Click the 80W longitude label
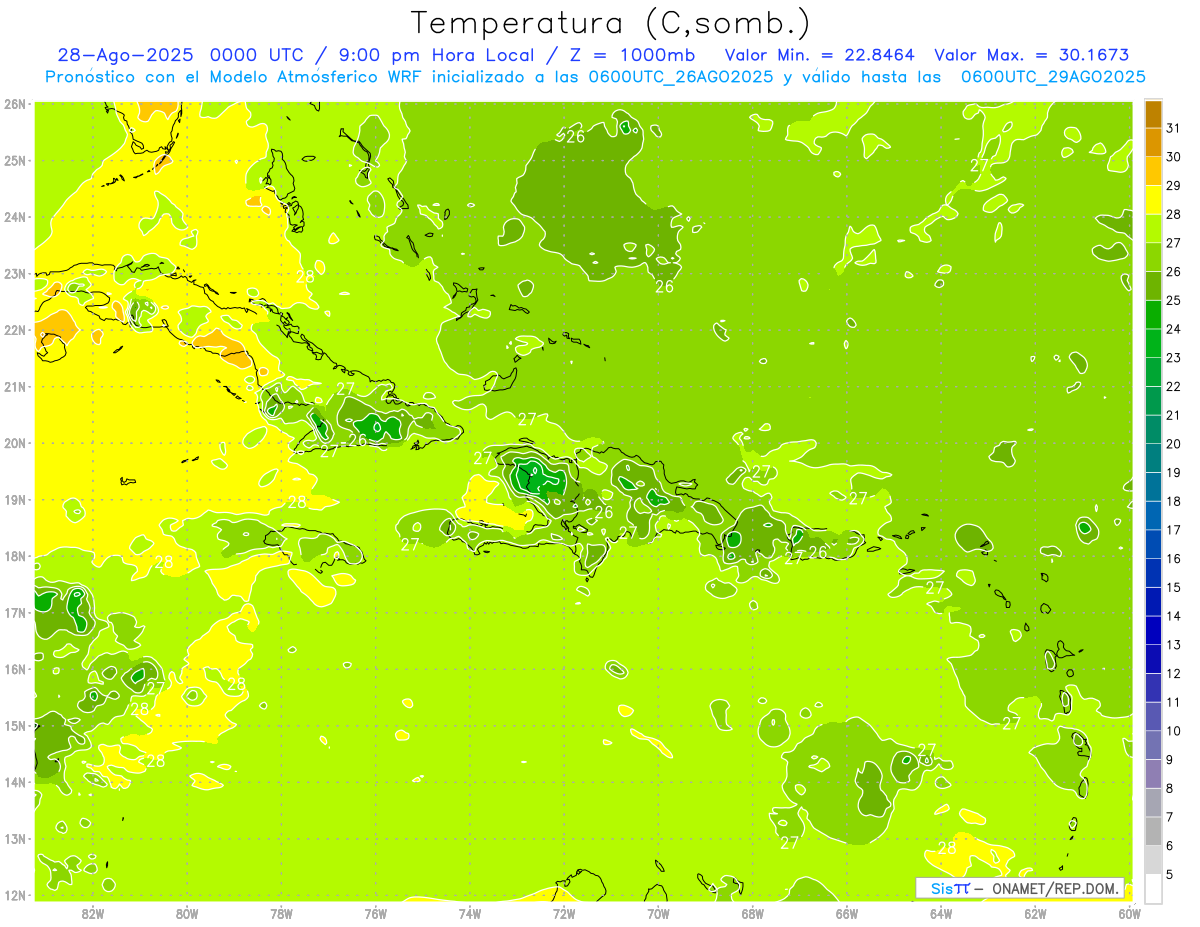This screenshot has width=1200, height=927. click(x=187, y=913)
